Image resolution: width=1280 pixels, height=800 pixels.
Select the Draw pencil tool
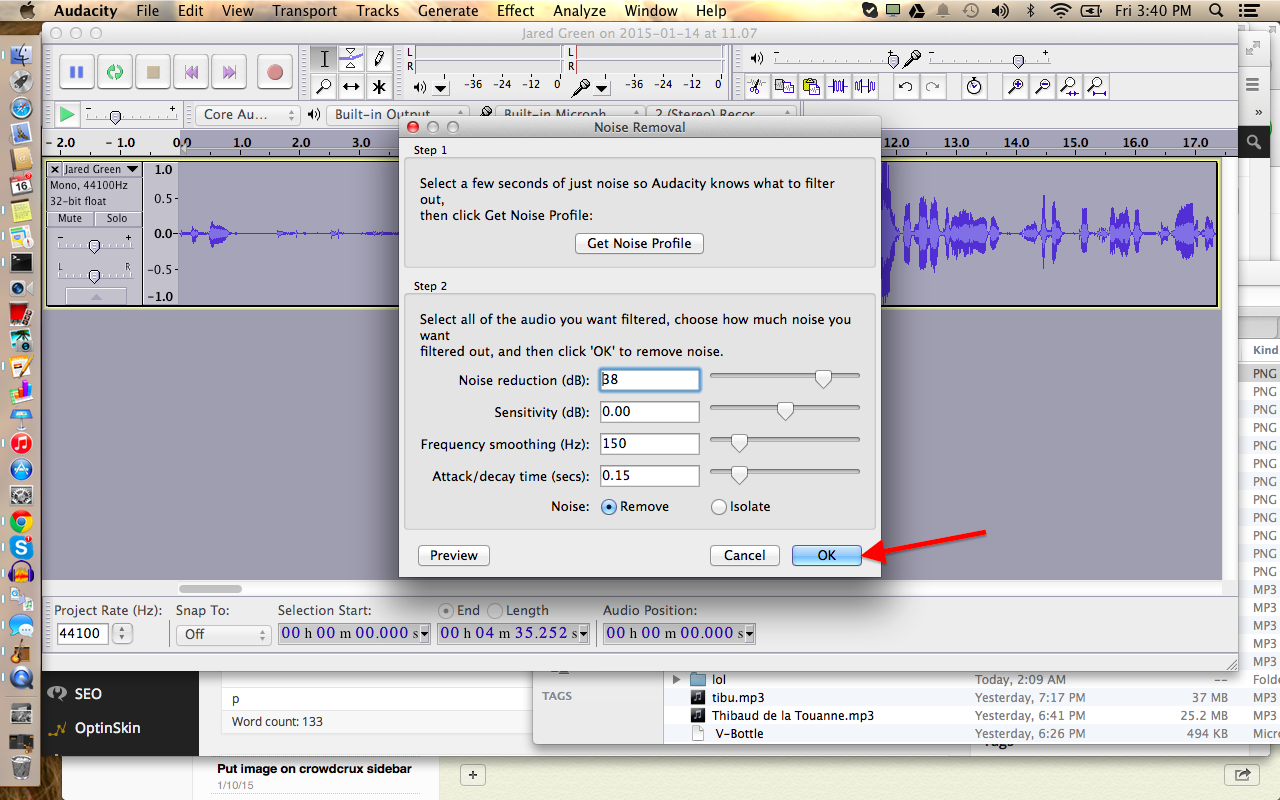click(x=379, y=58)
